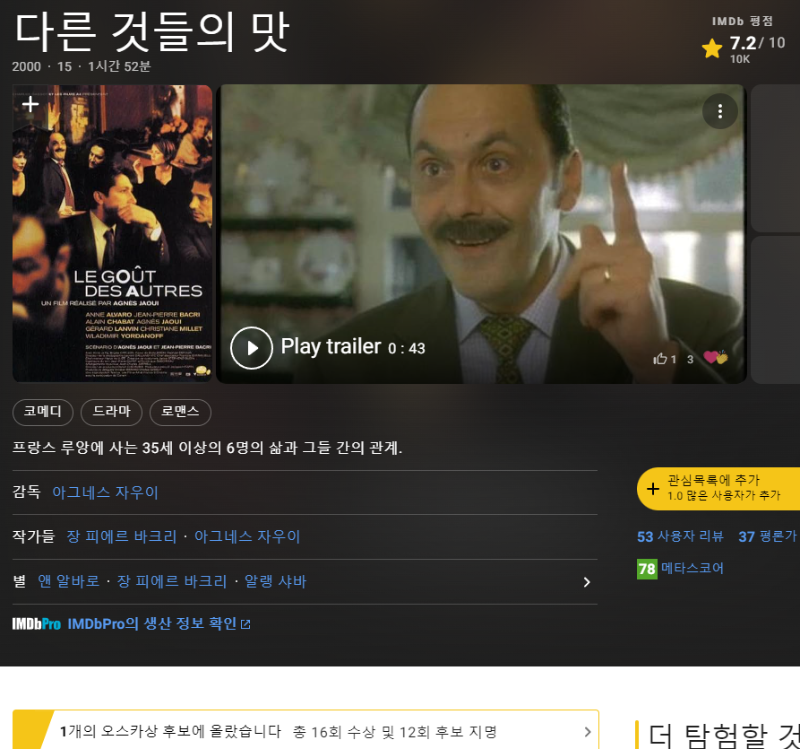The image size is (800, 749).
Task: Open the three-dot menu on trailer
Action: coord(719,110)
